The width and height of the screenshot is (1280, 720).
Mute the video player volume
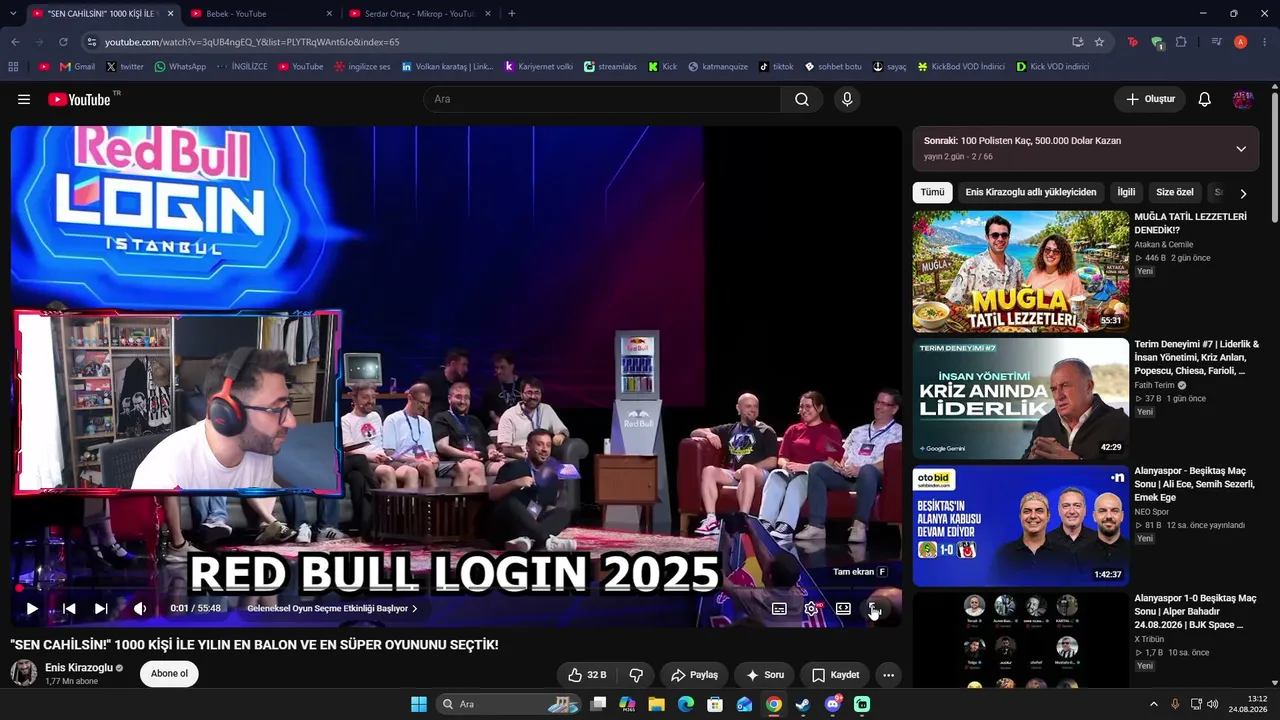(140, 608)
